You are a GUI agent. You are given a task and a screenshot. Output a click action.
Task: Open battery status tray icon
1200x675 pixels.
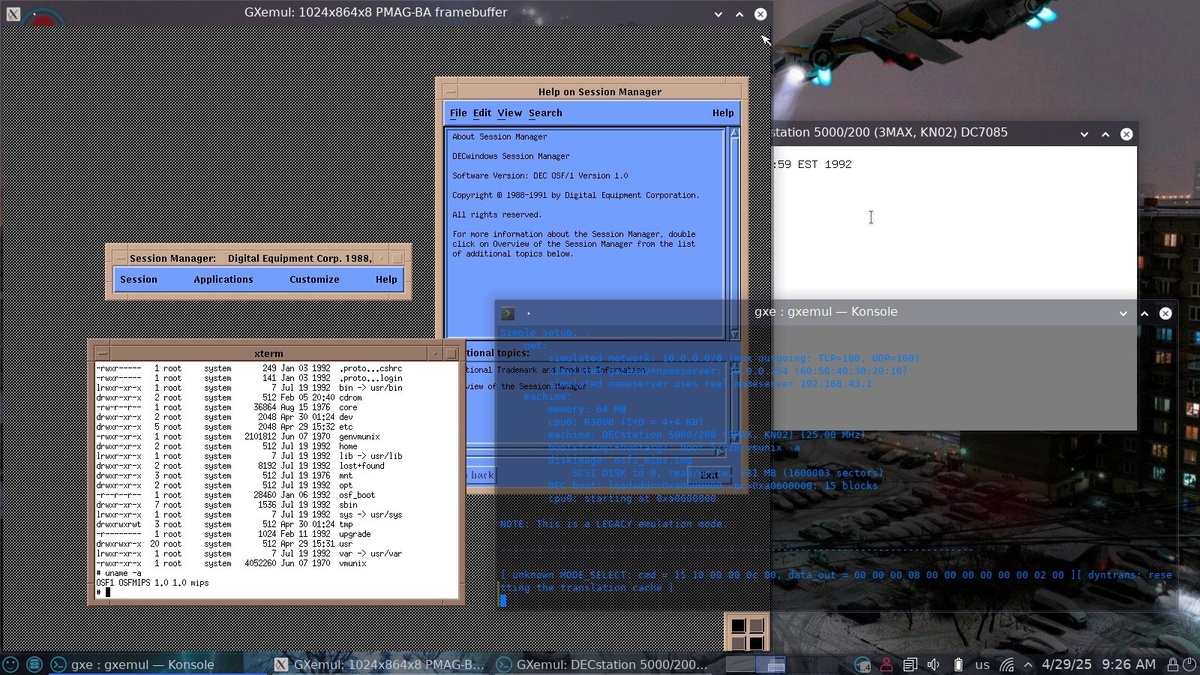pos(957,664)
